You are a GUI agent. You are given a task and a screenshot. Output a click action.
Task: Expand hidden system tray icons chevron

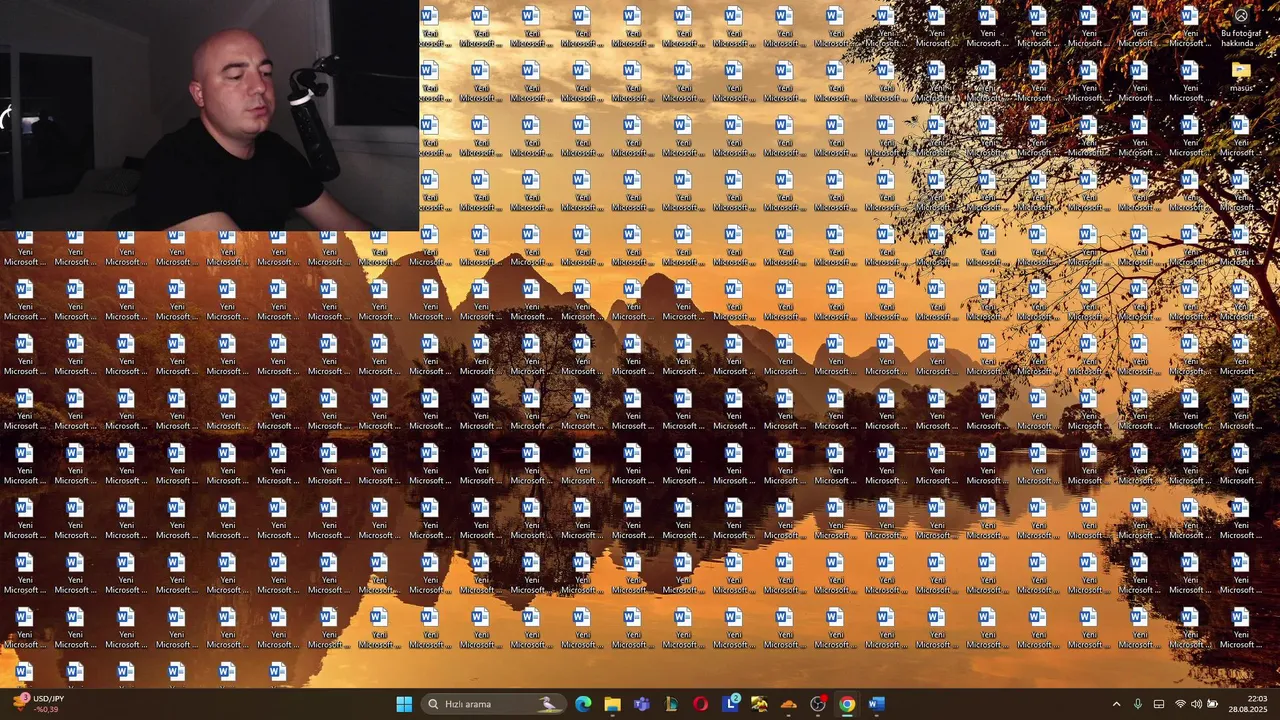click(x=1116, y=704)
